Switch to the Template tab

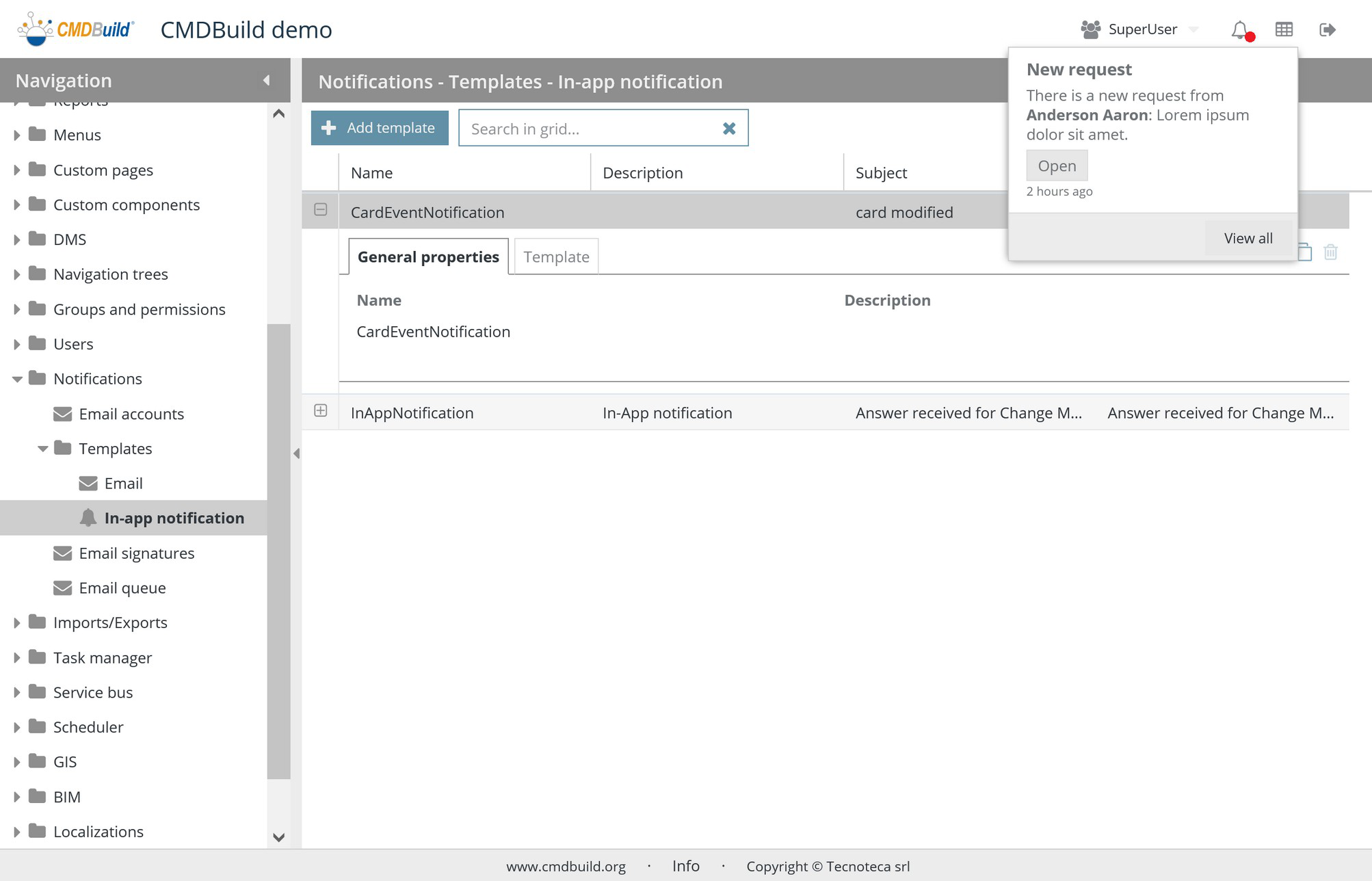(556, 257)
